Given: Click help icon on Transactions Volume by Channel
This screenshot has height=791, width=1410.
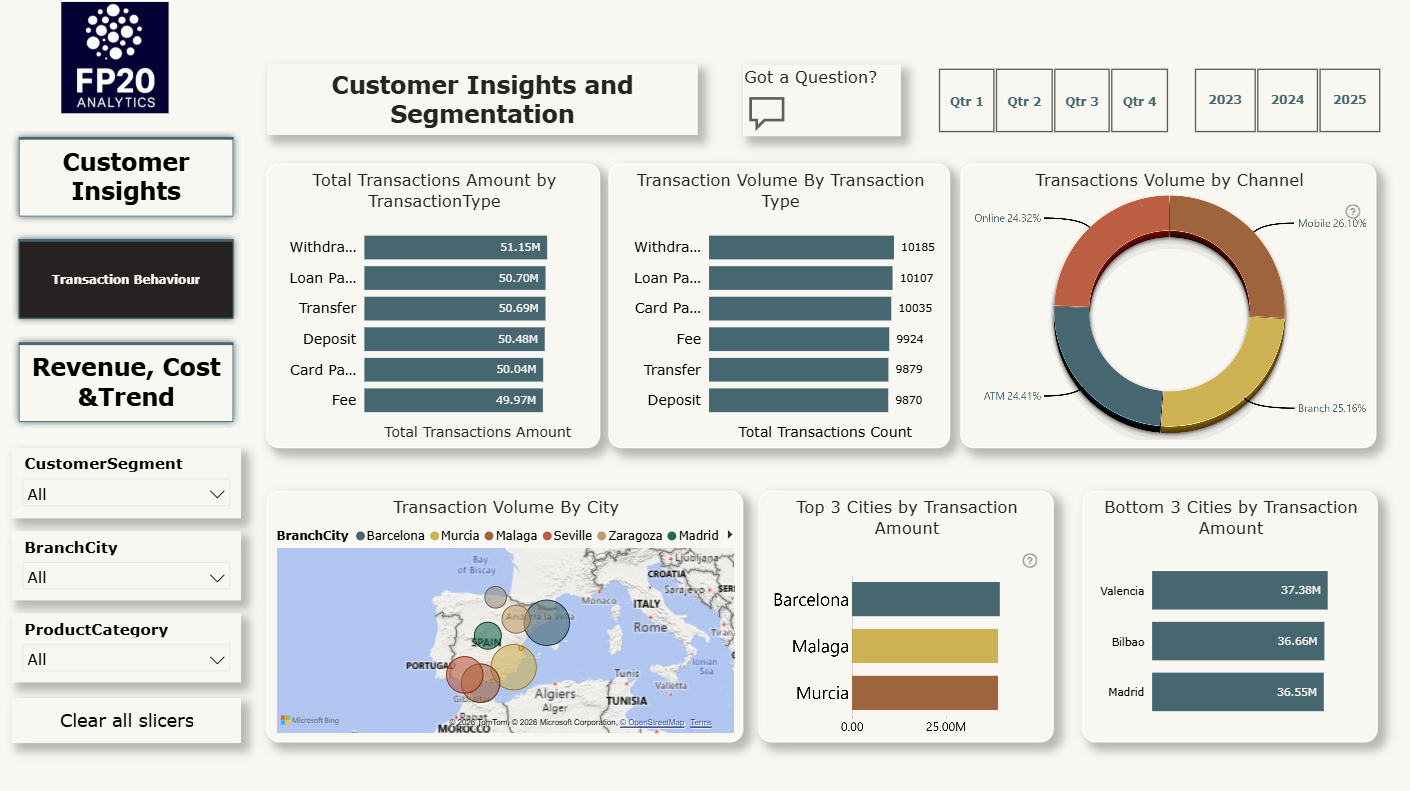Looking at the screenshot, I should tap(1353, 211).
